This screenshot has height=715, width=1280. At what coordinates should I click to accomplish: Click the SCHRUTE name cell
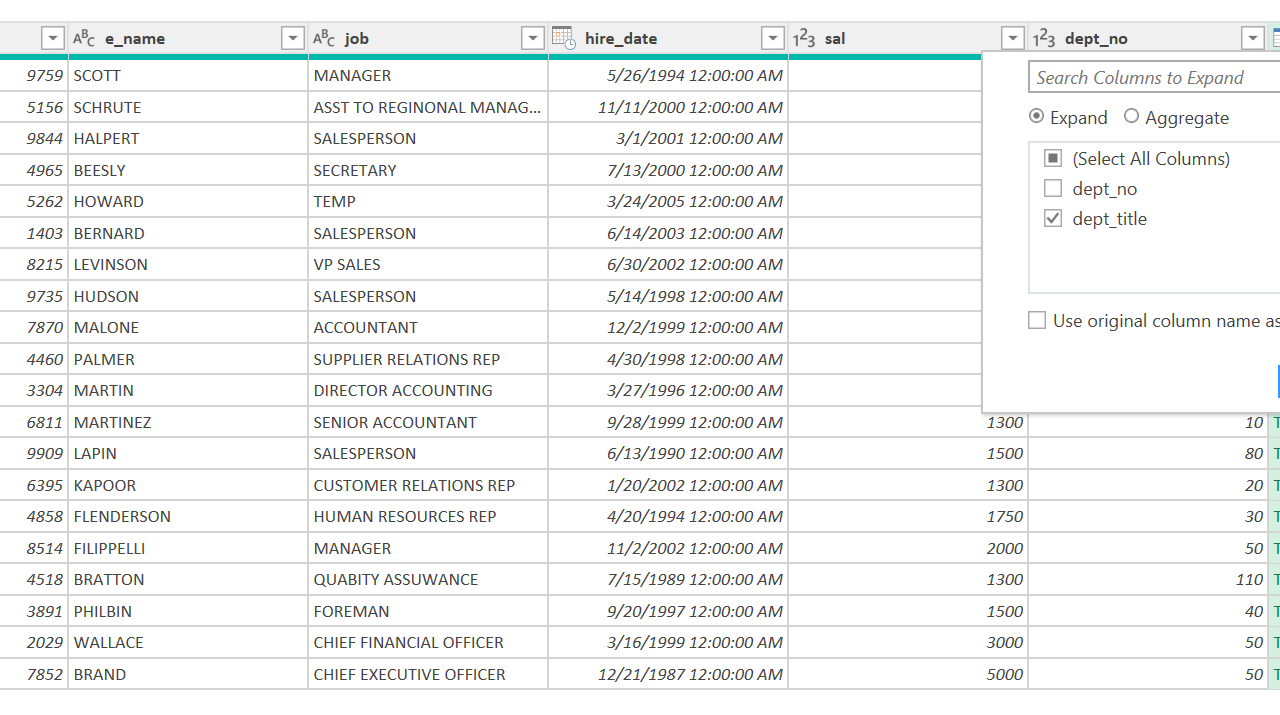pos(188,107)
